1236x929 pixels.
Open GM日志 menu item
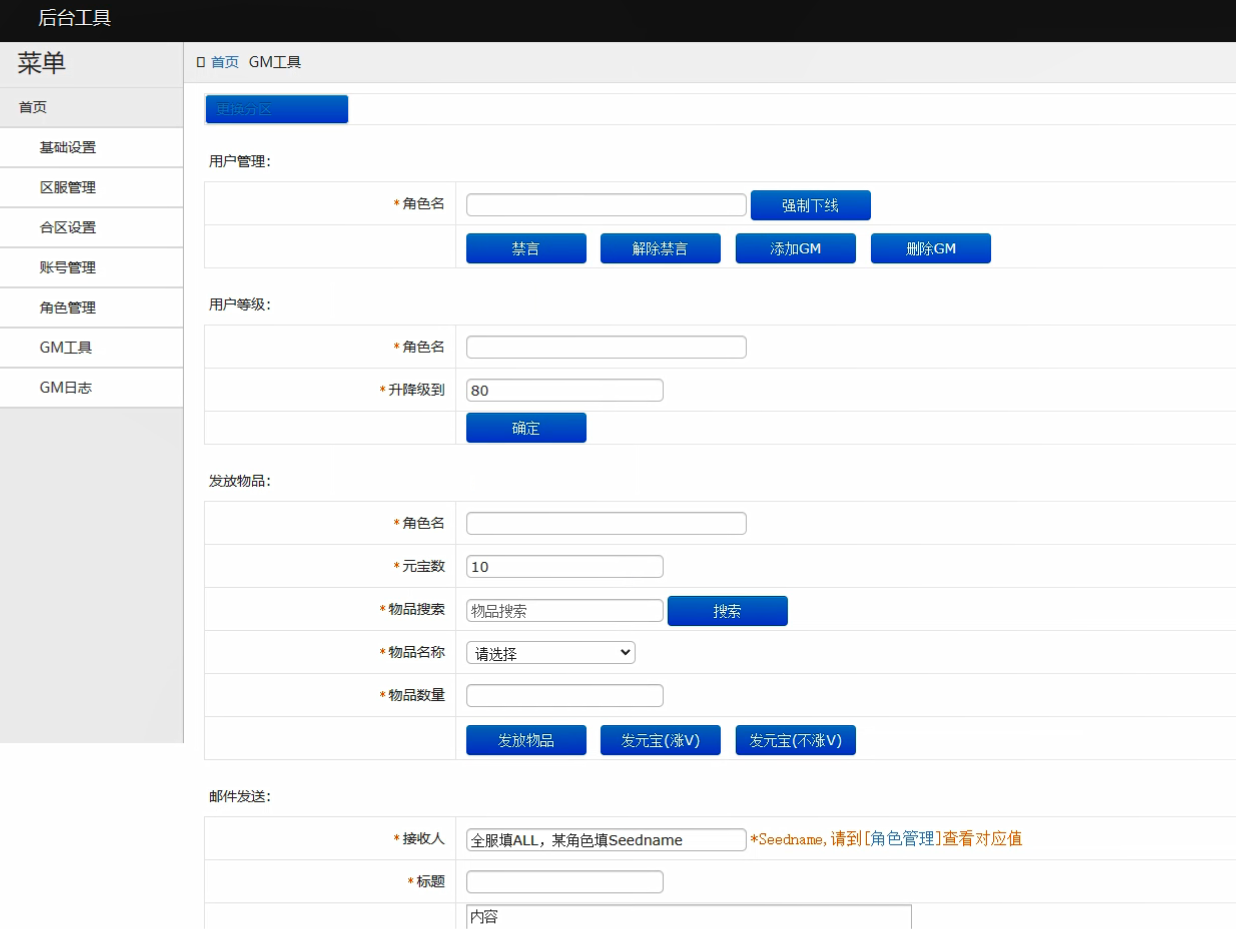(91, 387)
